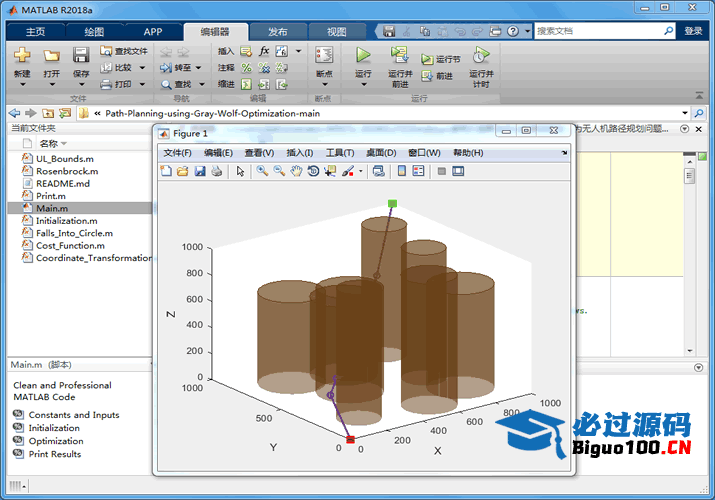Click the Run Section (运行节) button
Image resolution: width=715 pixels, height=500 pixels.
(x=440, y=59)
